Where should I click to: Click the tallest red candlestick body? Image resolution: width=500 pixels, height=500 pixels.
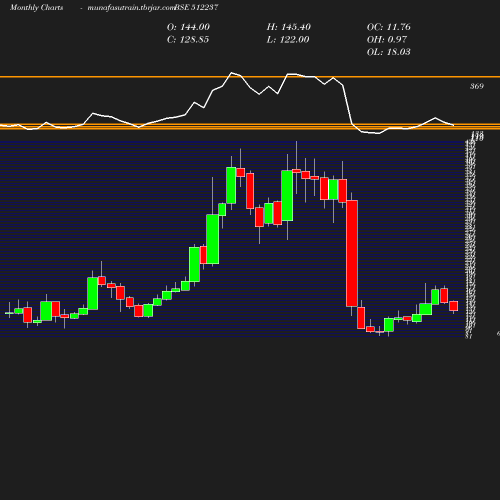click(352, 253)
